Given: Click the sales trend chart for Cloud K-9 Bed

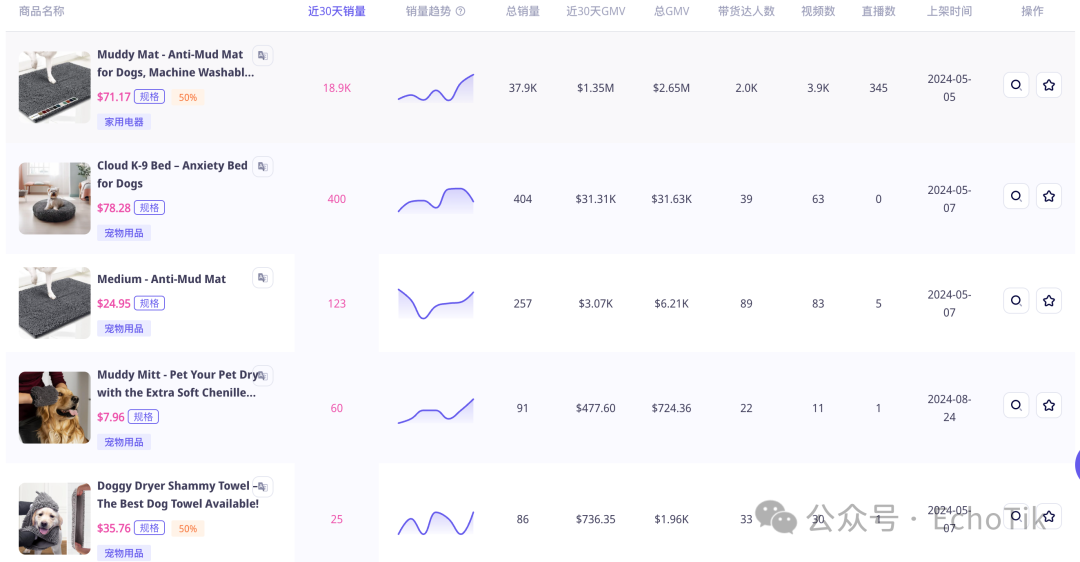Looking at the screenshot, I should point(435,200).
